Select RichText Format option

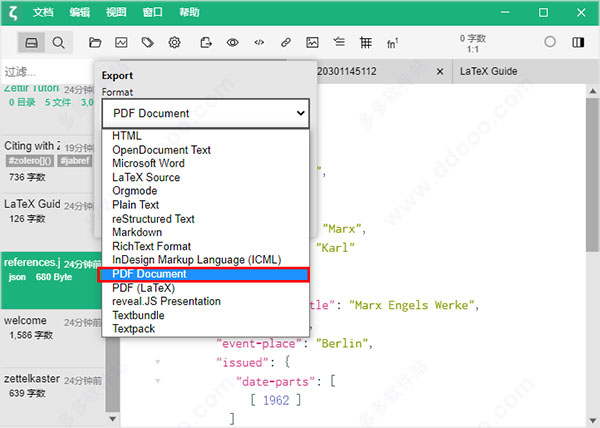[x=205, y=246]
